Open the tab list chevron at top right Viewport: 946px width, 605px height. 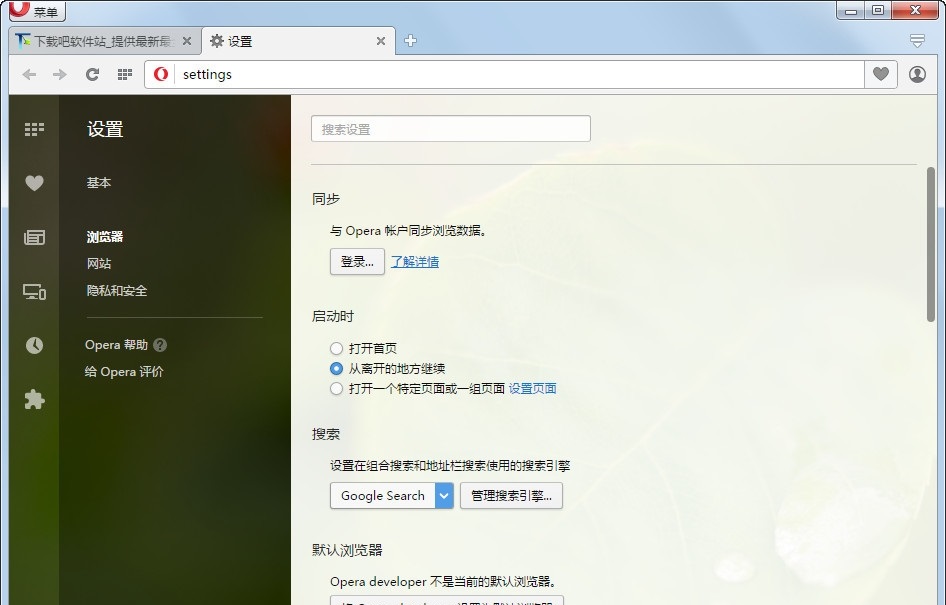917,41
